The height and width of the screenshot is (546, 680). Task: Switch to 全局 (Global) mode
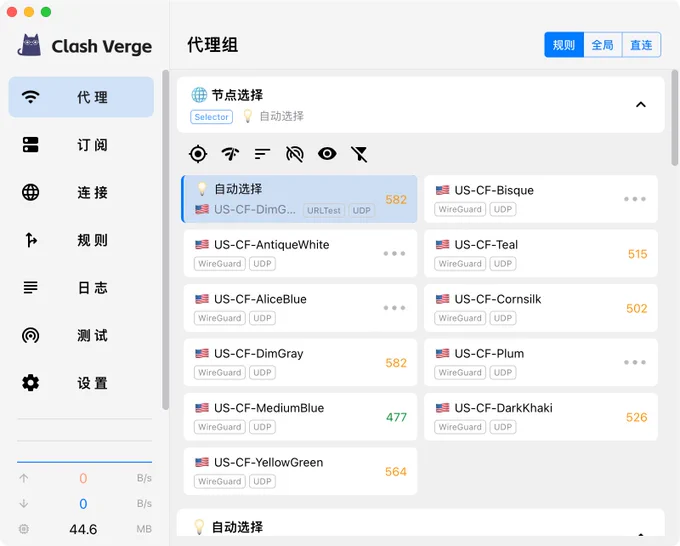(x=603, y=45)
